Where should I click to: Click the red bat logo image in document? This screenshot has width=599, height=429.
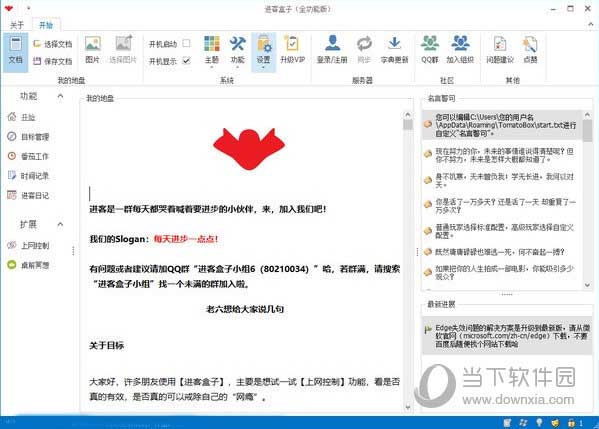tap(249, 149)
